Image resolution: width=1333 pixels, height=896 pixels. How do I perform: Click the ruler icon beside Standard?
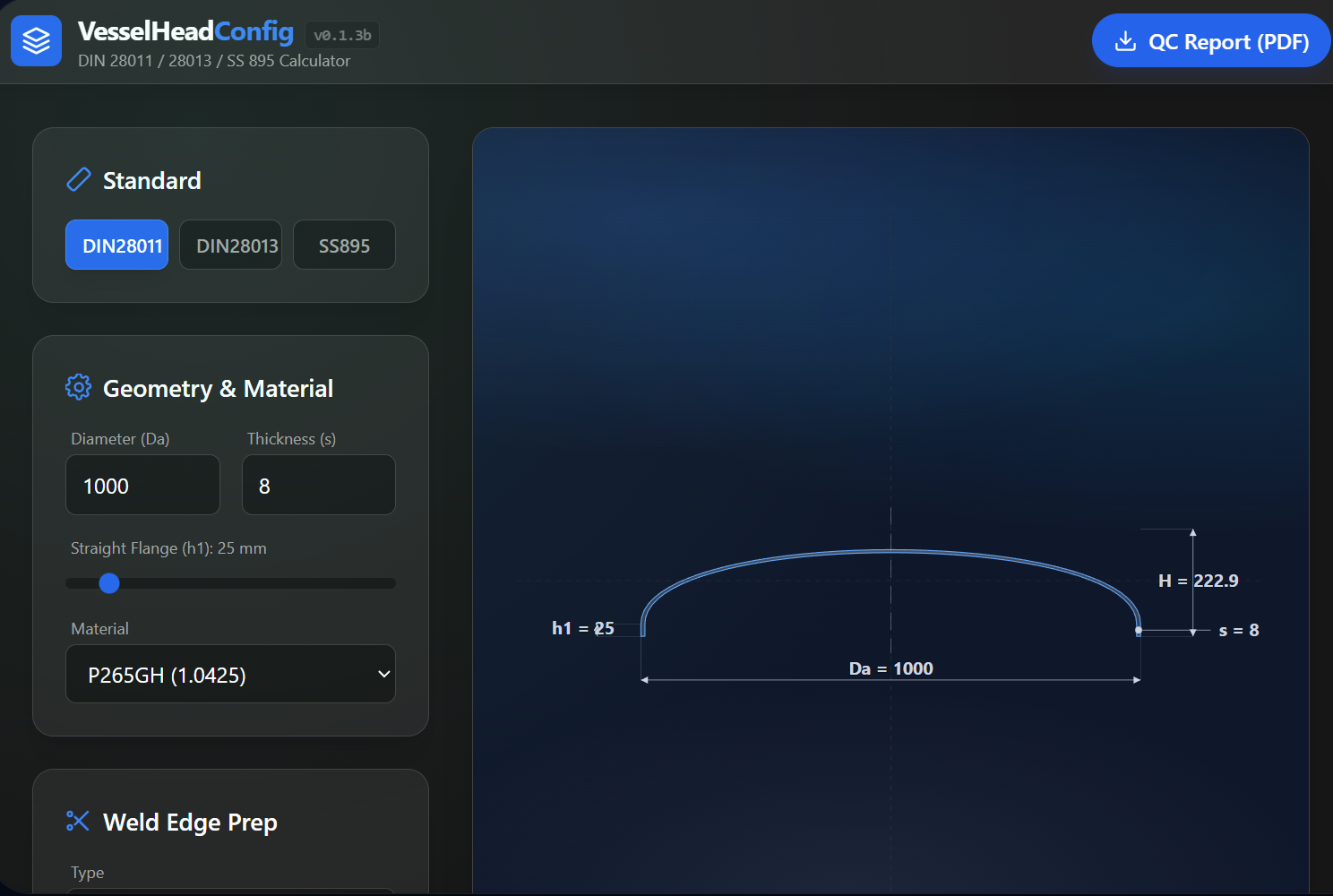(x=79, y=180)
